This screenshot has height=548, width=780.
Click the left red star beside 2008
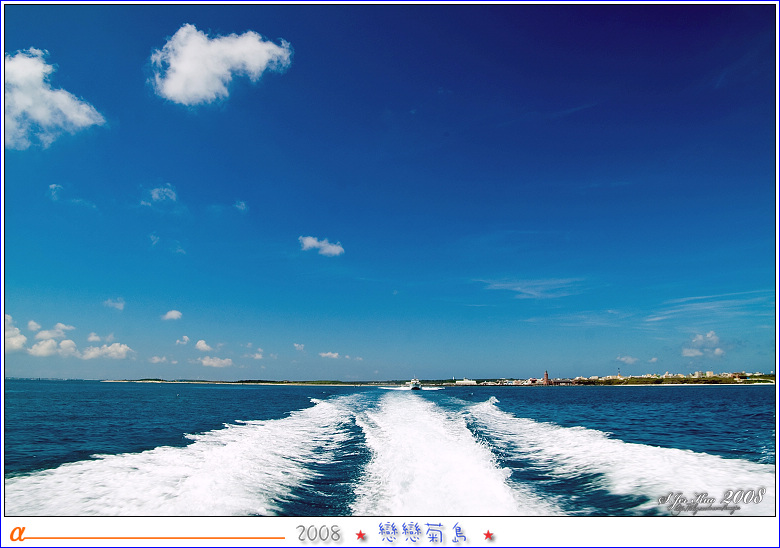tap(361, 535)
